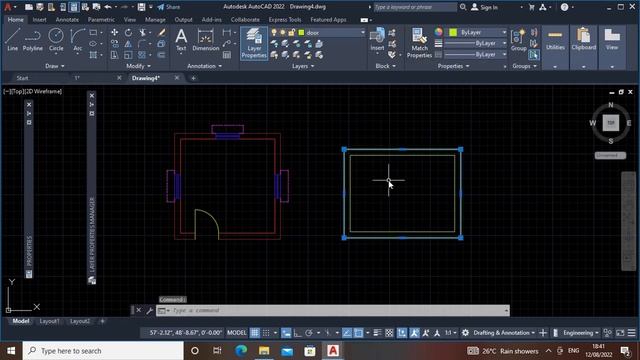
Task: Open the Parametric ribbon tab
Action: point(101,20)
